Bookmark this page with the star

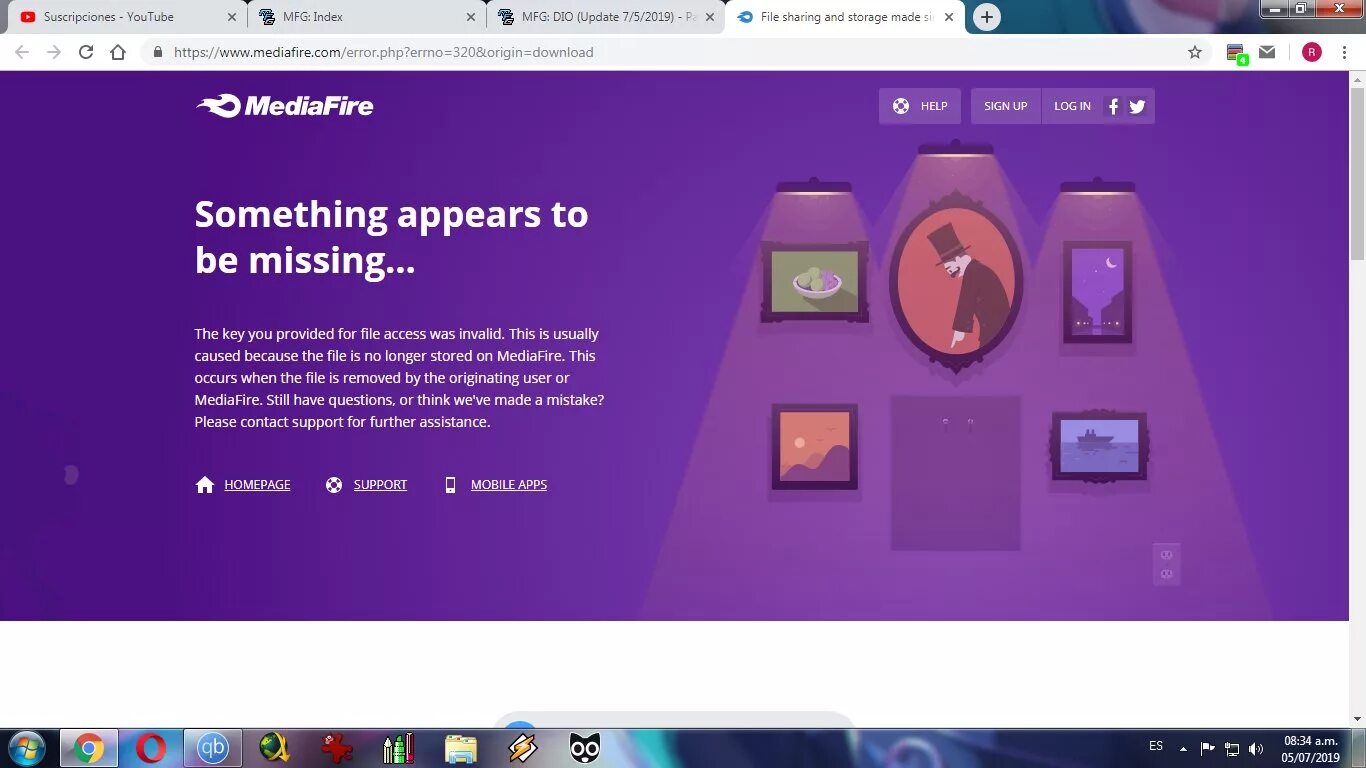pos(1195,52)
